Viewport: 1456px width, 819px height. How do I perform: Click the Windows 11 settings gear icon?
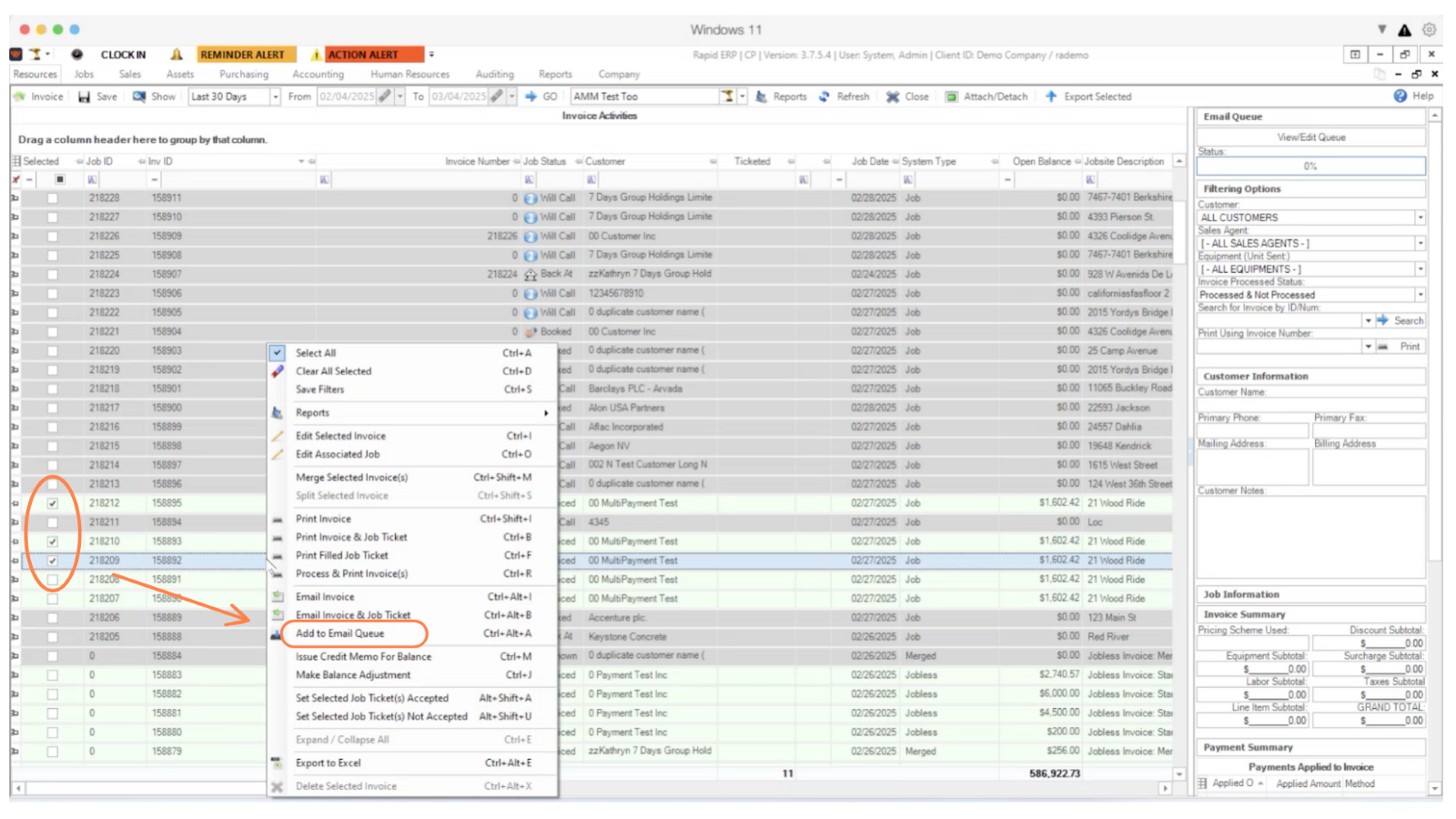tap(1430, 29)
